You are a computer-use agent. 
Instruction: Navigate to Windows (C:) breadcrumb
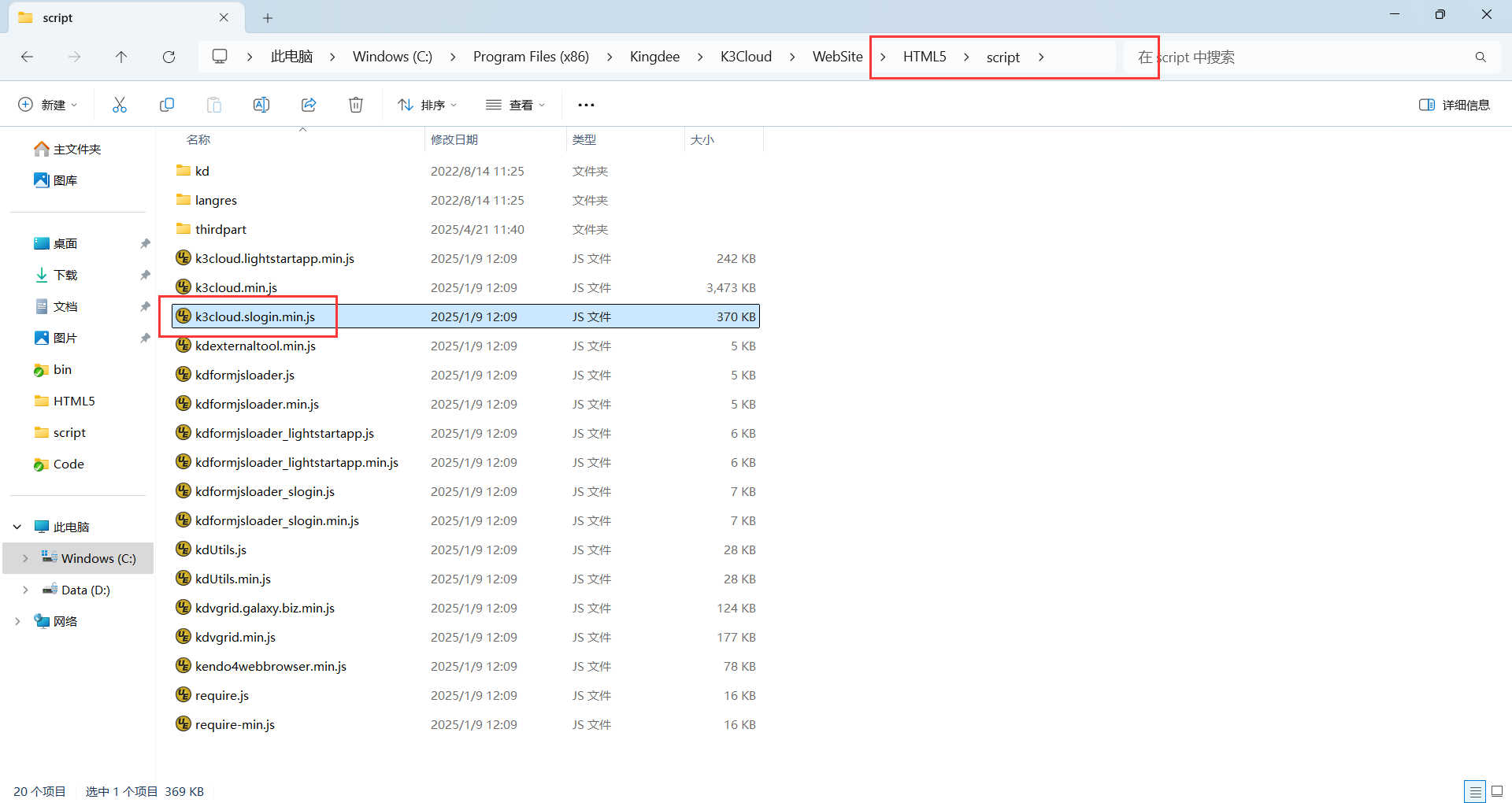tap(392, 57)
